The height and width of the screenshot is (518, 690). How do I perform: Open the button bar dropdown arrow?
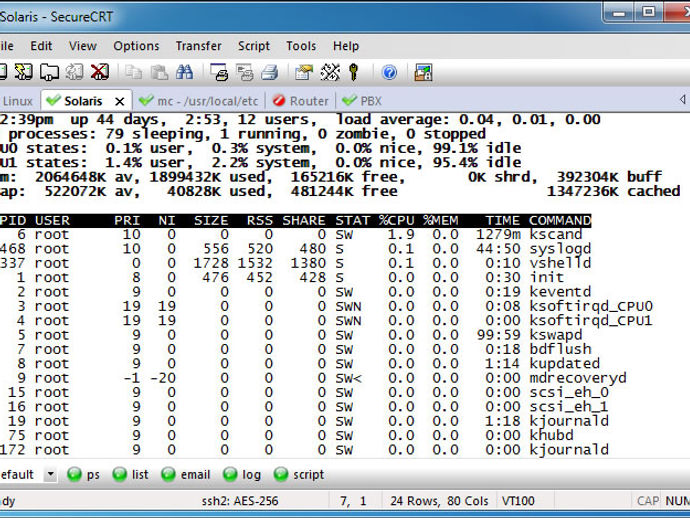point(51,474)
